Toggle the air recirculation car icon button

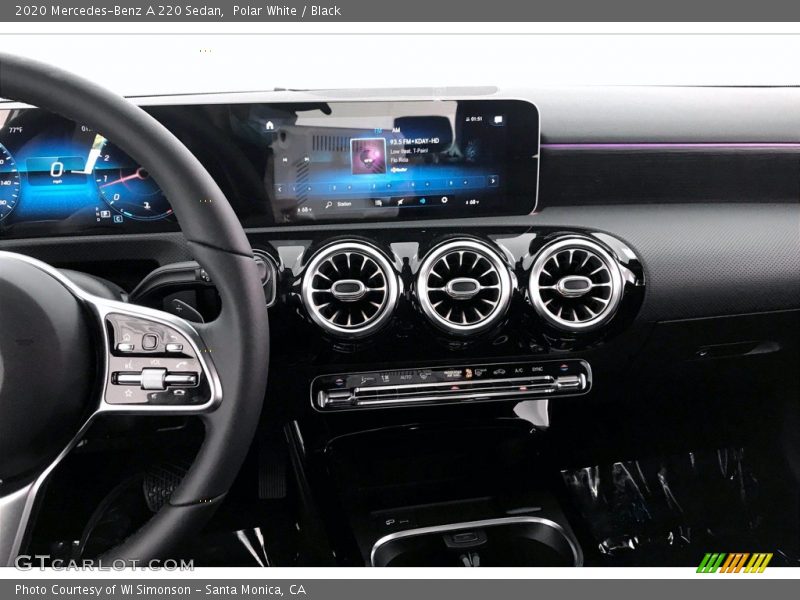(x=499, y=371)
